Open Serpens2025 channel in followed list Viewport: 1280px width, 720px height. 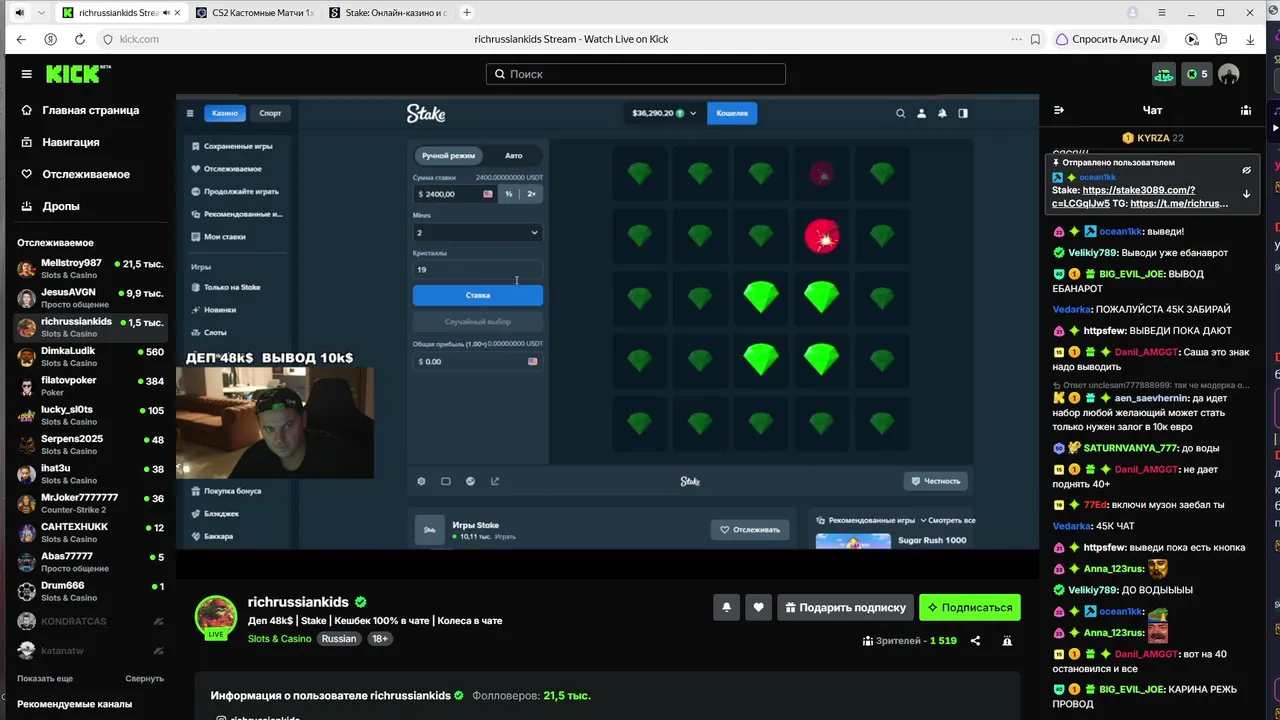click(x=90, y=444)
